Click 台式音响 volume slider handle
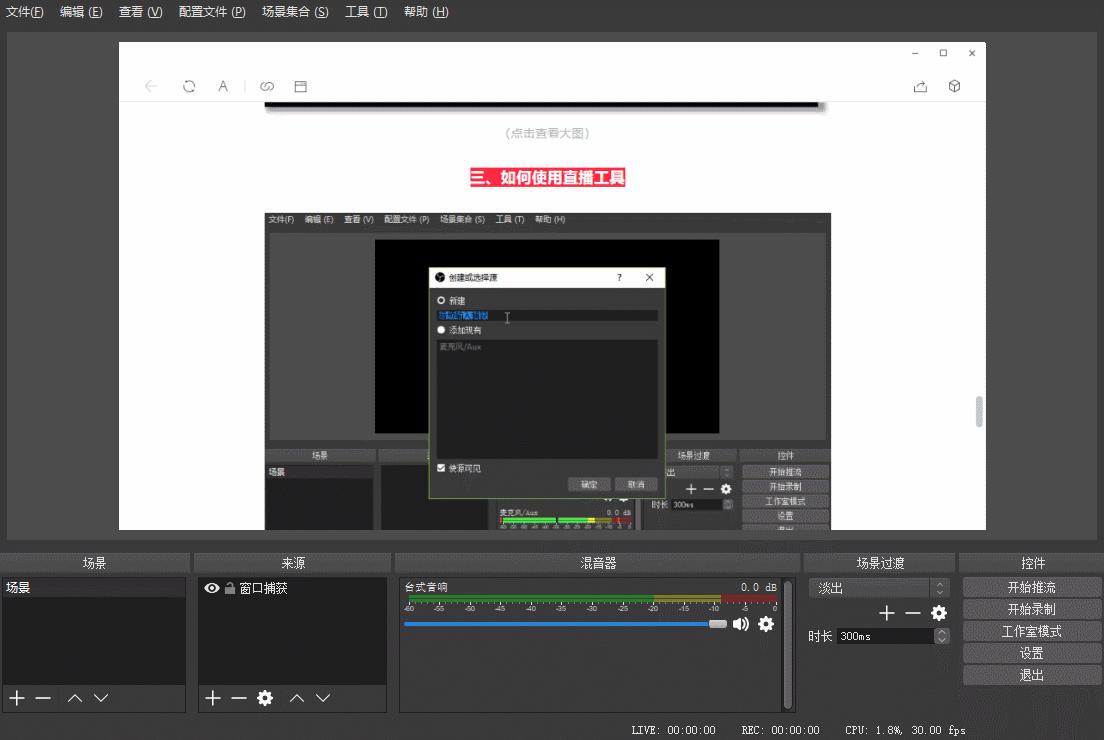This screenshot has height=740, width=1104. [717, 624]
